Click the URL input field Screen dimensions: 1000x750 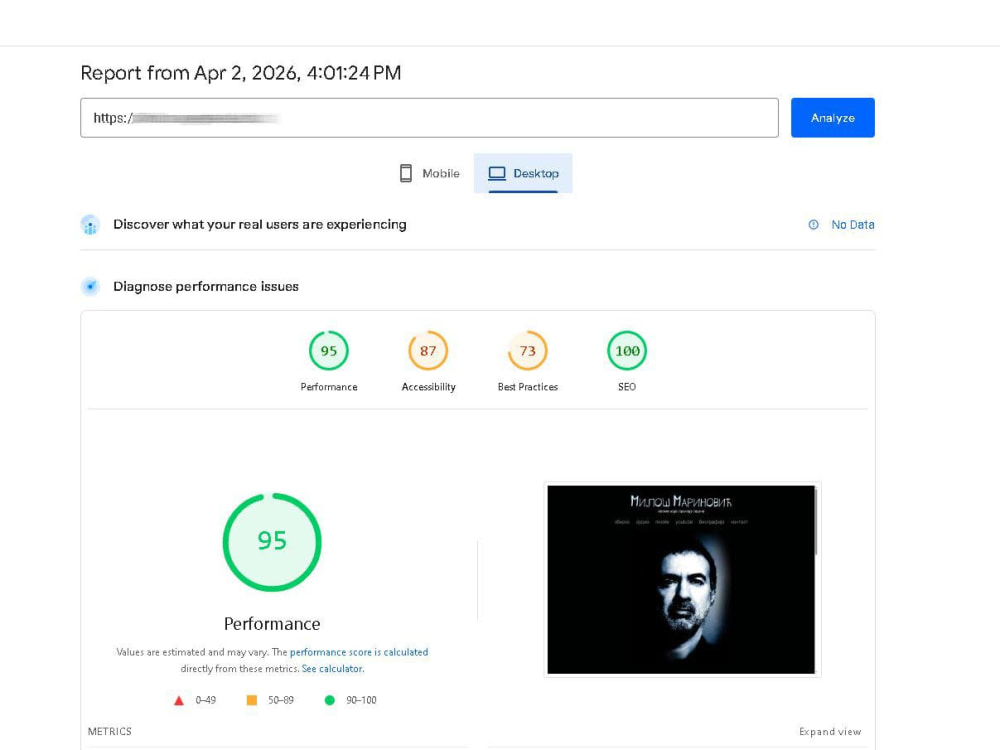tap(429, 117)
